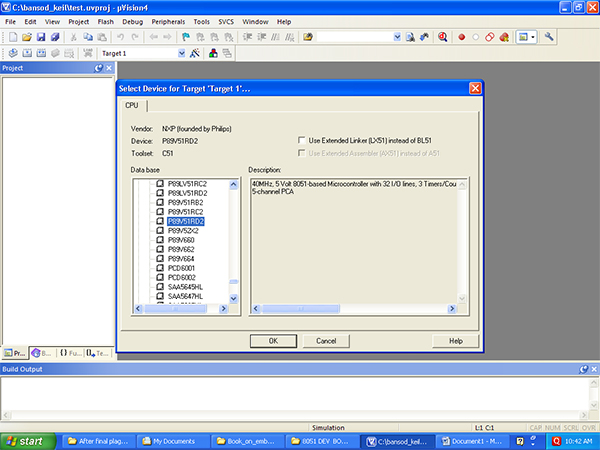
Task: Click the Description scroll-right arrow
Action: coord(452,308)
